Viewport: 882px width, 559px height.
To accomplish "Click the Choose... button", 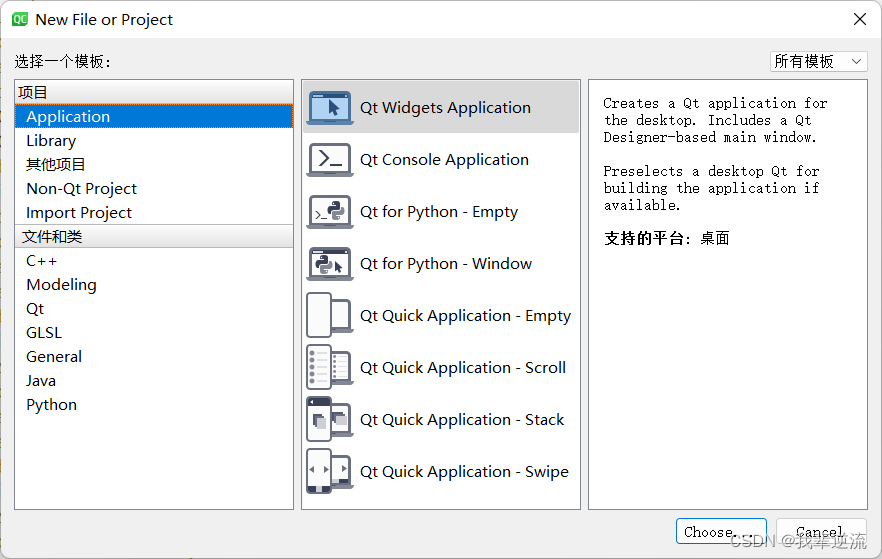I will 721,531.
